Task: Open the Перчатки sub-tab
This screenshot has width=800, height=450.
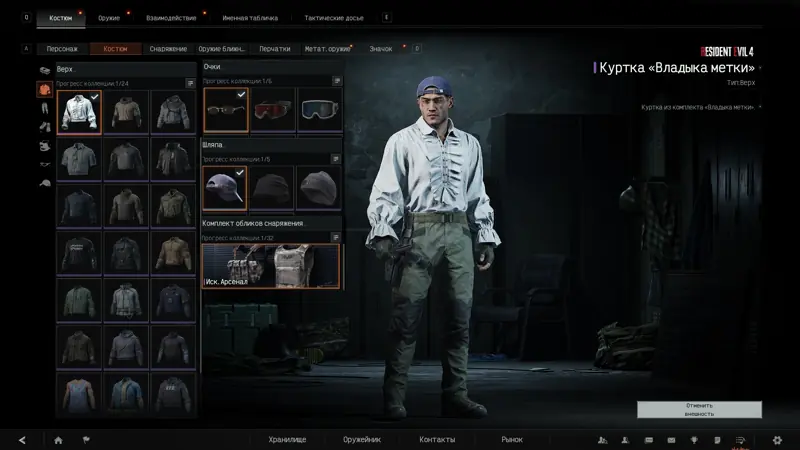Action: pos(274,49)
